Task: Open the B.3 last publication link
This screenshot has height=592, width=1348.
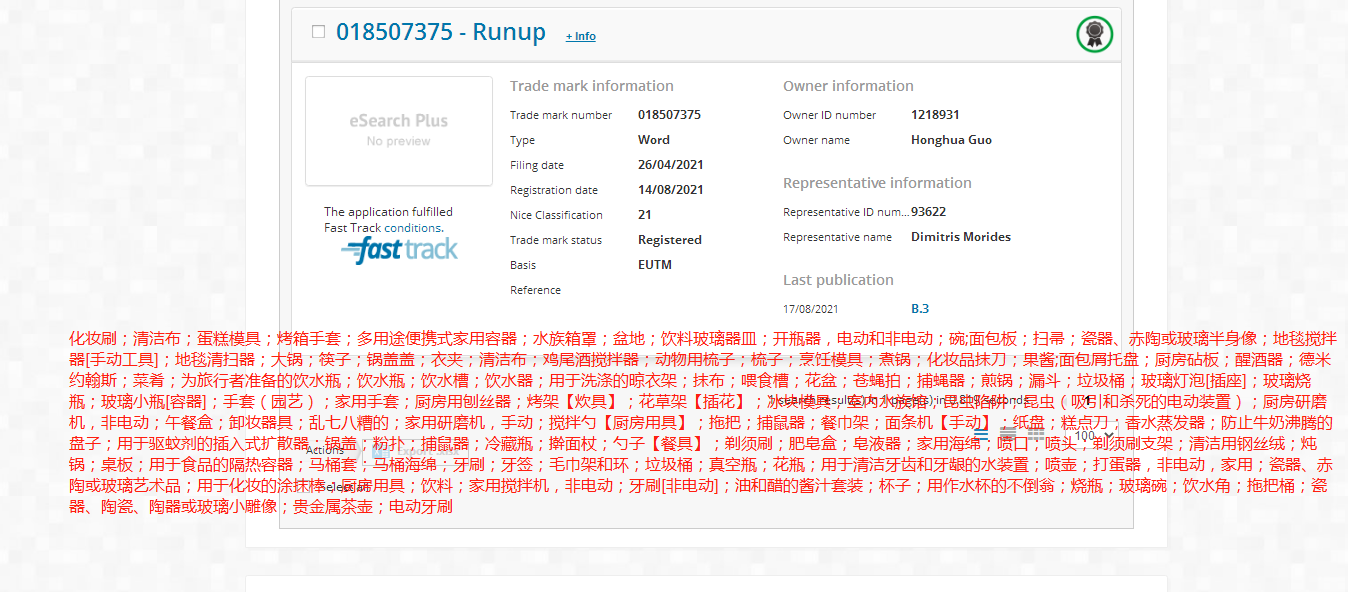Action: point(919,309)
